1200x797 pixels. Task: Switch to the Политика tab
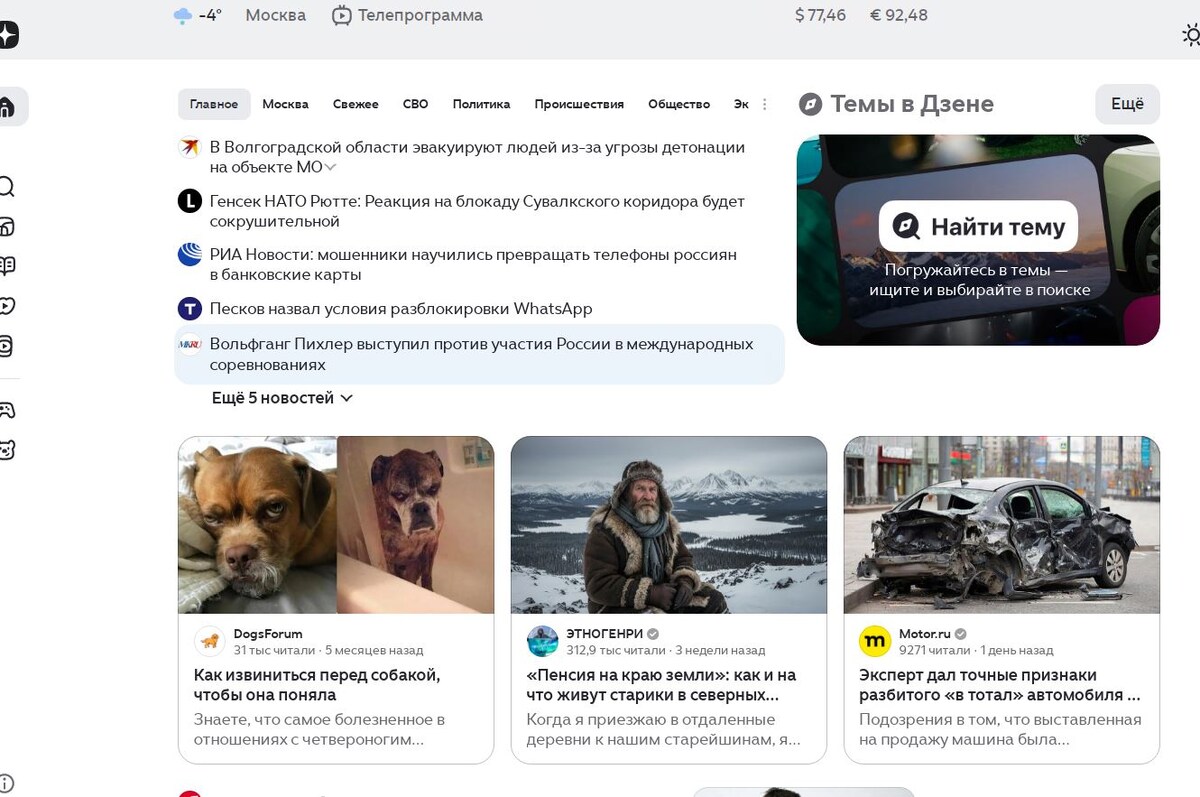pos(481,103)
